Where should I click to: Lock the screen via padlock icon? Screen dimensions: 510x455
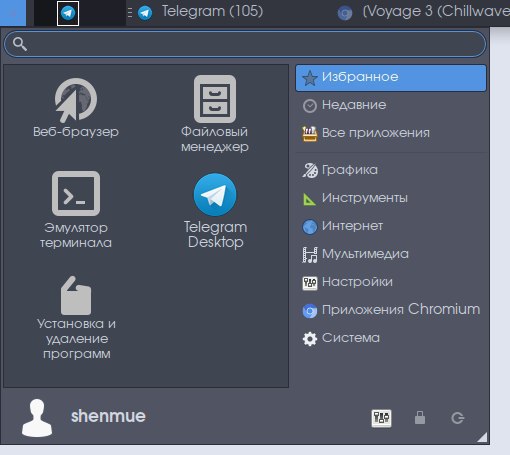(420, 418)
